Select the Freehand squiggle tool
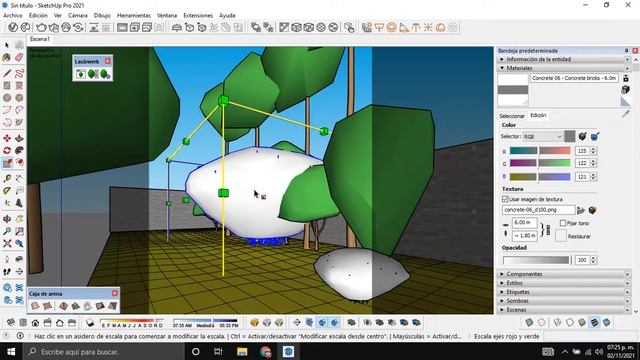The height and width of the screenshot is (360, 640). pyautogui.click(x=19, y=73)
